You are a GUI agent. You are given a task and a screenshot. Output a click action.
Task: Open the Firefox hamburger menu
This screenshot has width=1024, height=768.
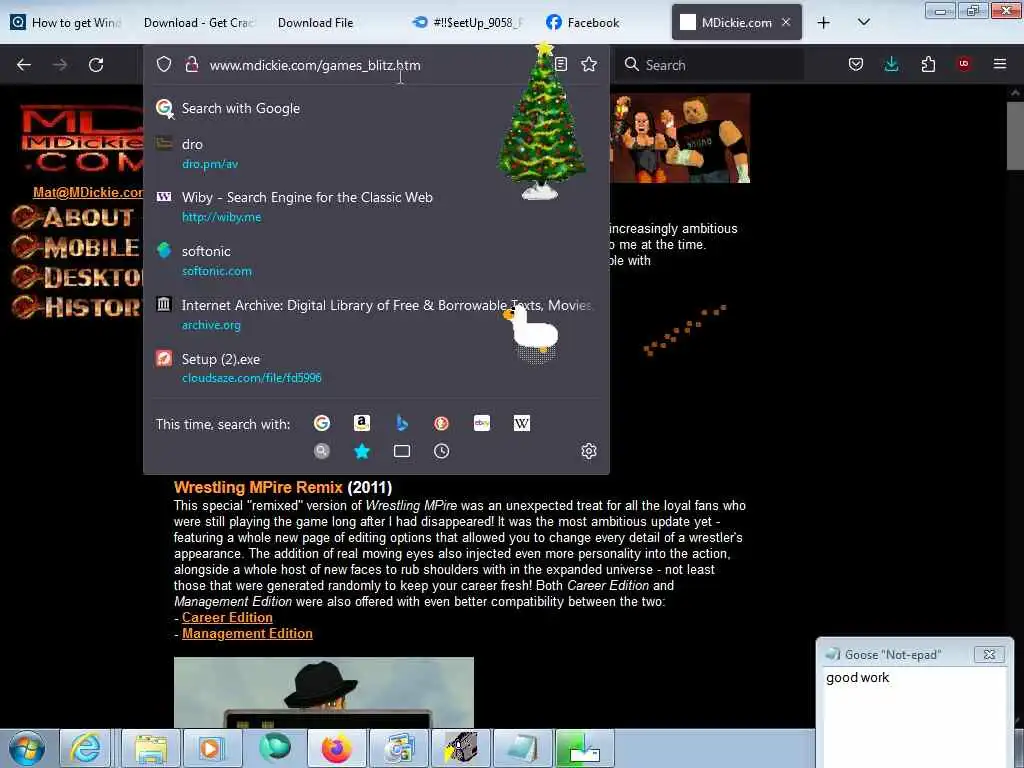1000,64
